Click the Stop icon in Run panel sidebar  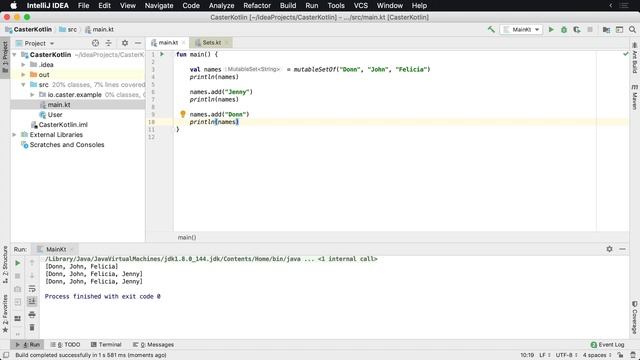tap(18, 276)
